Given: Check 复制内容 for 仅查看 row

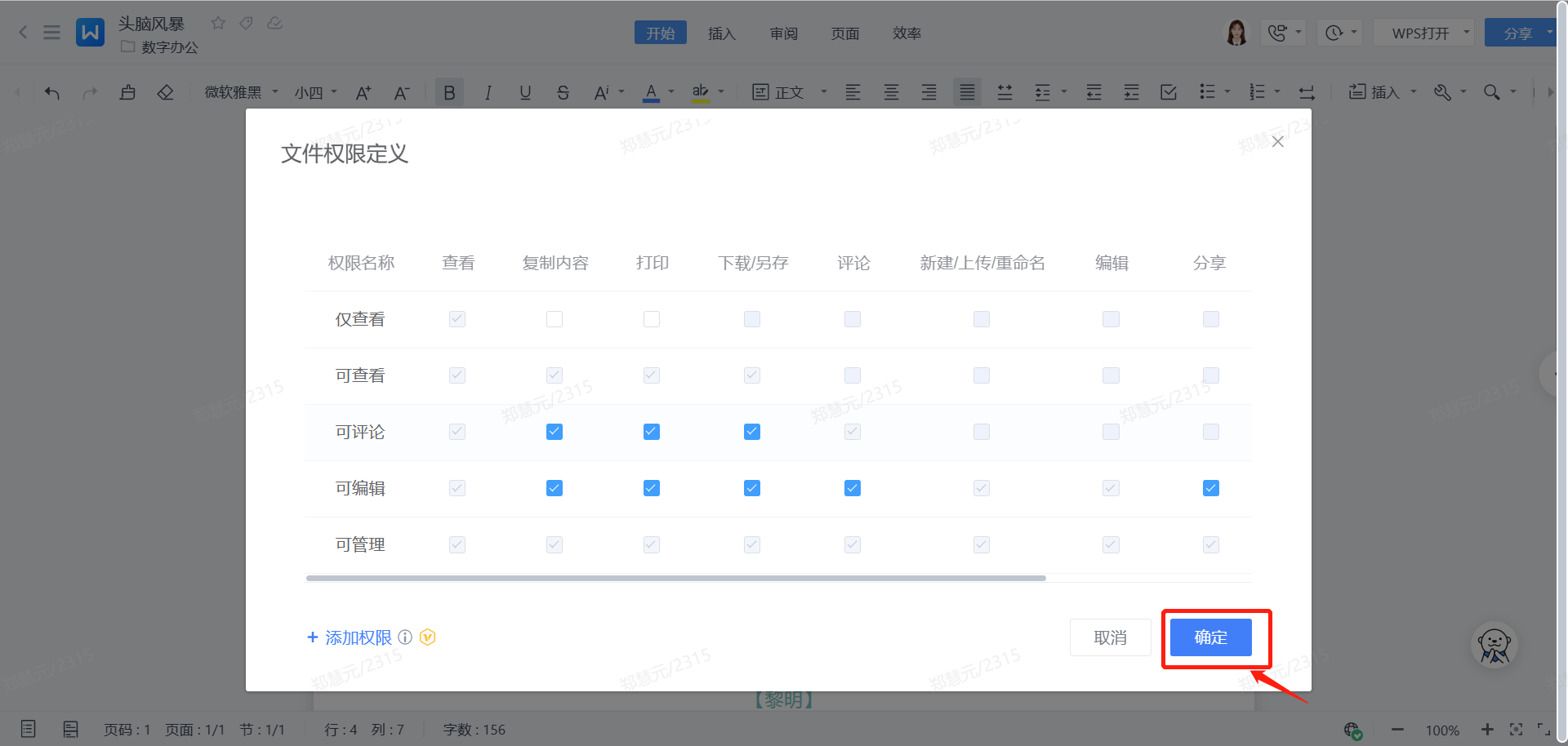Looking at the screenshot, I should tap(555, 319).
